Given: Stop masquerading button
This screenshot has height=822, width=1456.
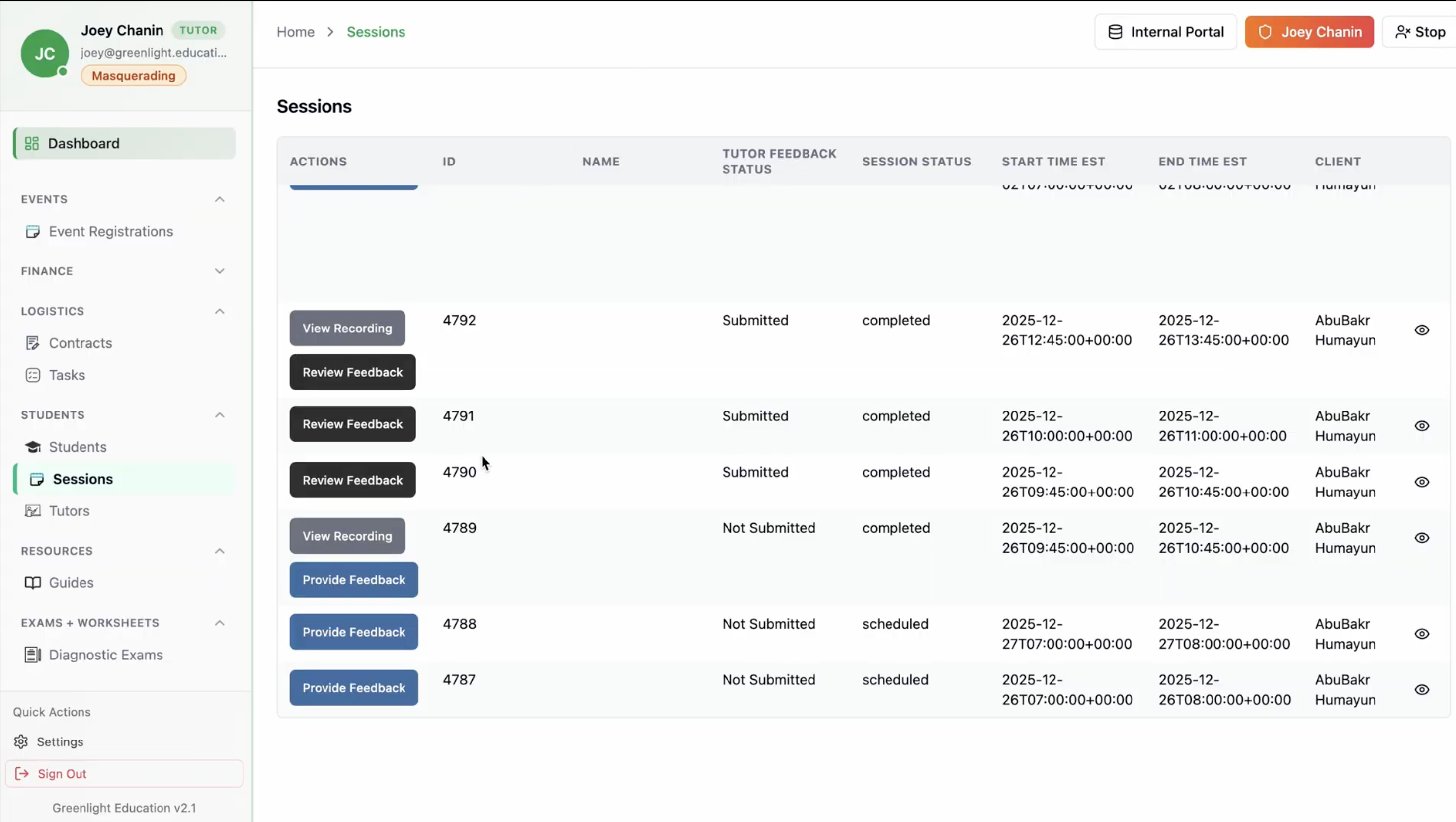Looking at the screenshot, I should [1419, 32].
